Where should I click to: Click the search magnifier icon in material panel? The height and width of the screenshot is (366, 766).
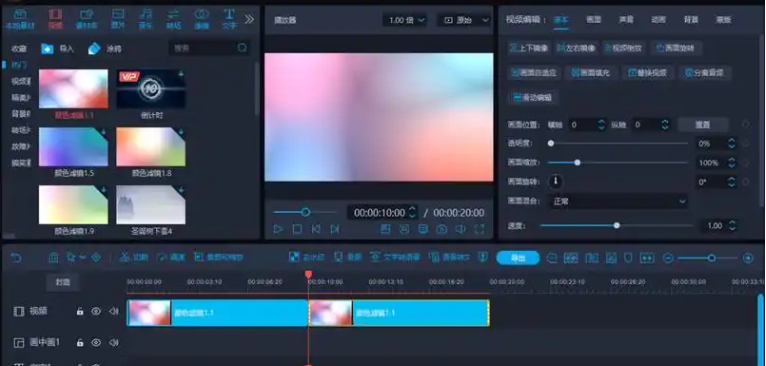[242, 48]
